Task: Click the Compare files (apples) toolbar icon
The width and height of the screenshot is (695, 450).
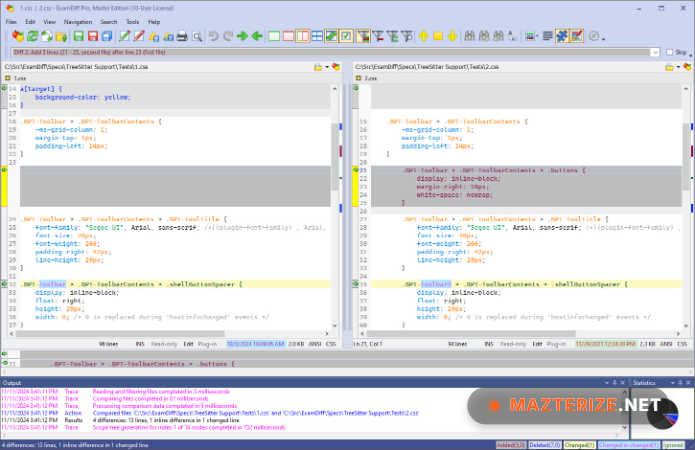Action: pyautogui.click(x=18, y=36)
